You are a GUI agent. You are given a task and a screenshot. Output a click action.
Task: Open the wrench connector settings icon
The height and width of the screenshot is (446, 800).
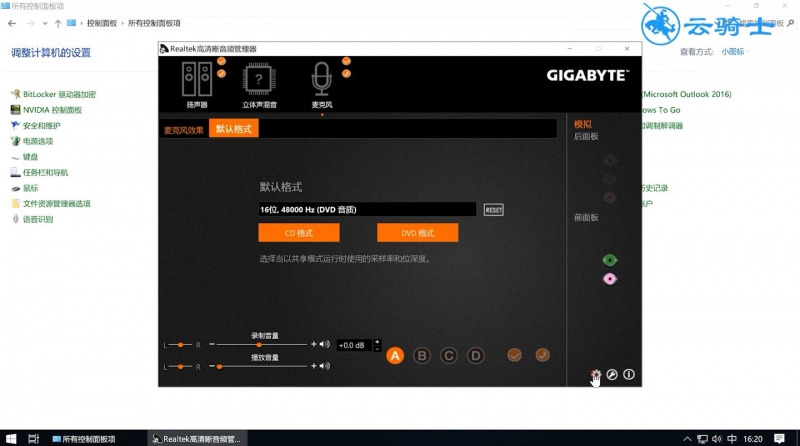pyautogui.click(x=612, y=375)
